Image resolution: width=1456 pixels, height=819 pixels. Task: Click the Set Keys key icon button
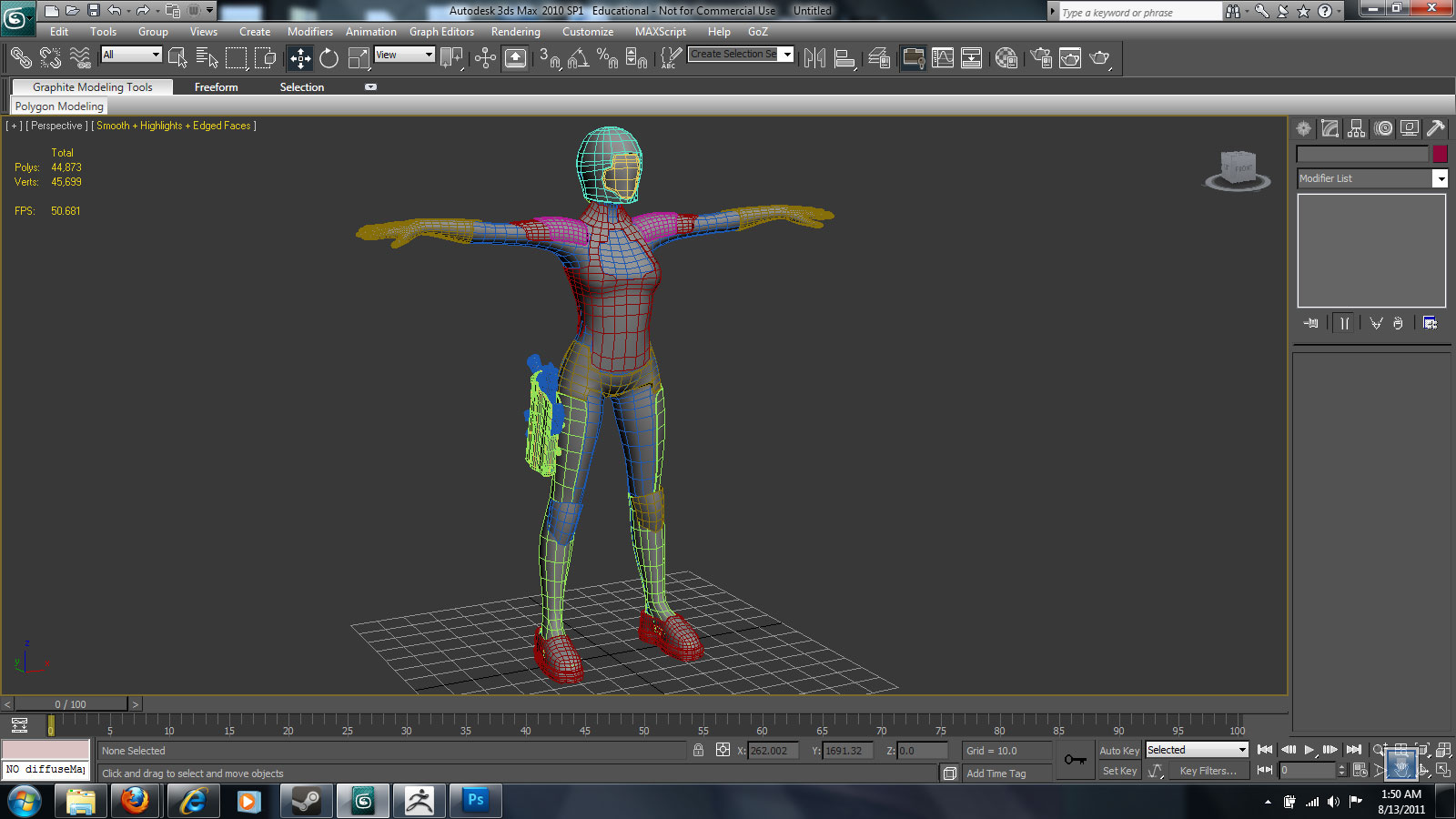tap(1076, 760)
